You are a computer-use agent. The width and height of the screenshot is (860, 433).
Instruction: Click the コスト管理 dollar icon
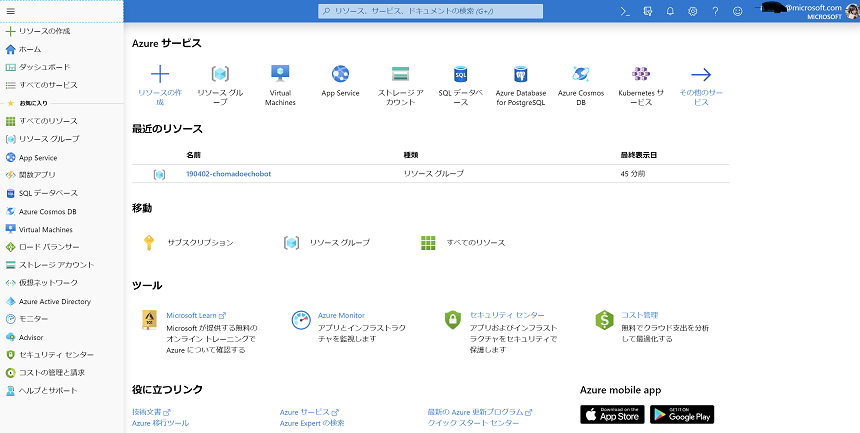coord(604,320)
